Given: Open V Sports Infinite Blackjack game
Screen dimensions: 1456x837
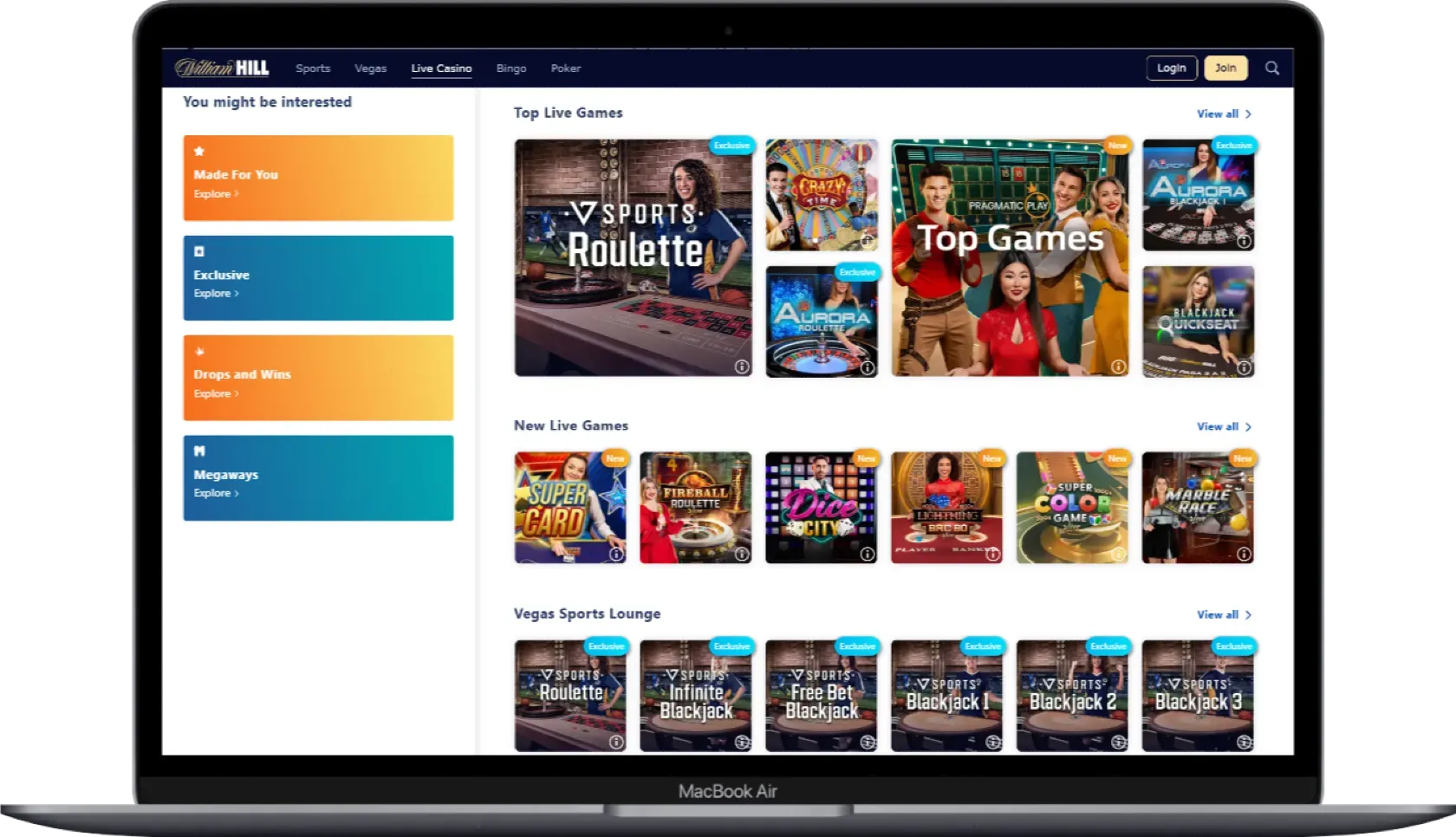Looking at the screenshot, I should pos(696,696).
